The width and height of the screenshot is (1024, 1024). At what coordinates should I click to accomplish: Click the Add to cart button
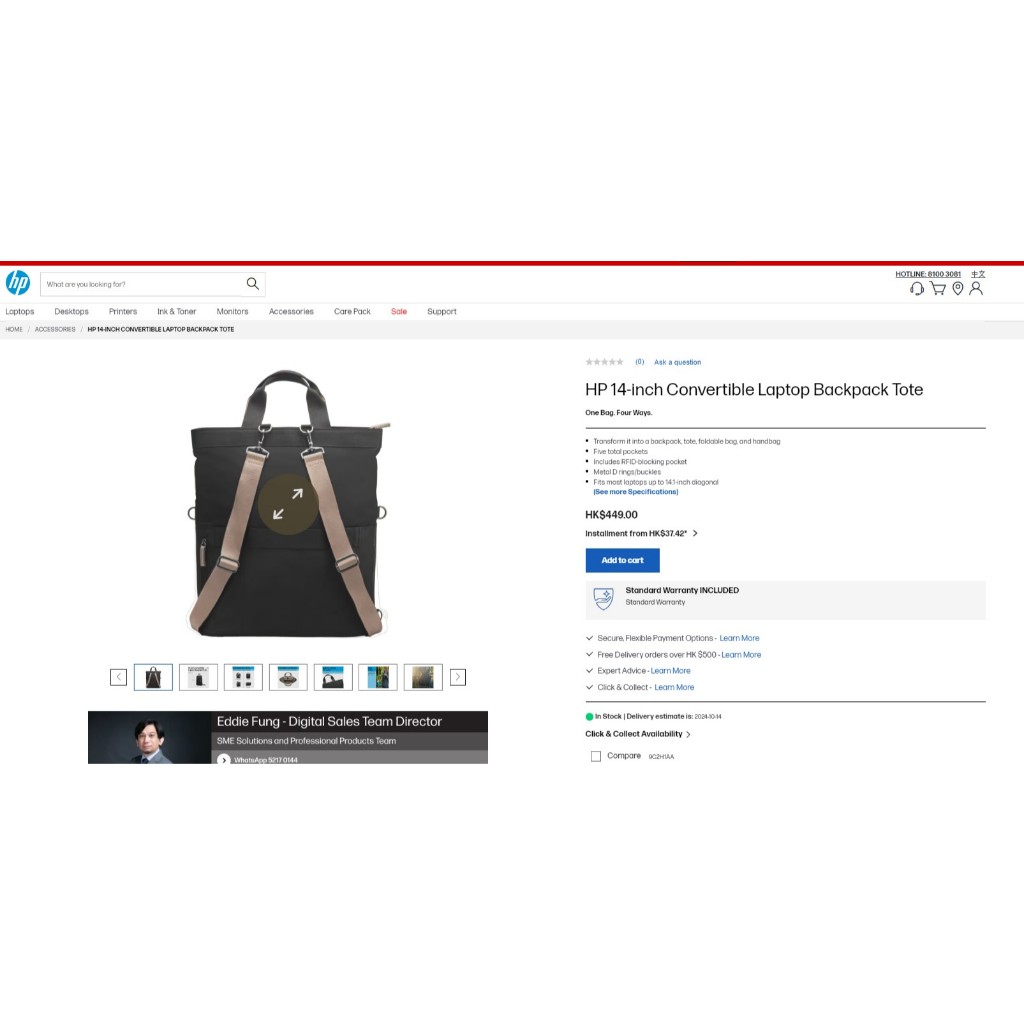(x=622, y=560)
